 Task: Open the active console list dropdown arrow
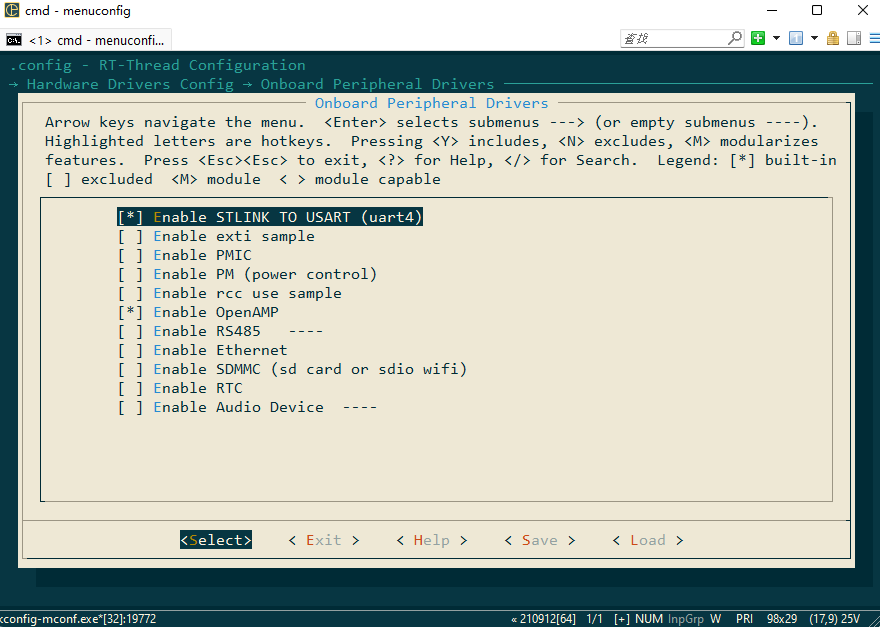coord(814,39)
